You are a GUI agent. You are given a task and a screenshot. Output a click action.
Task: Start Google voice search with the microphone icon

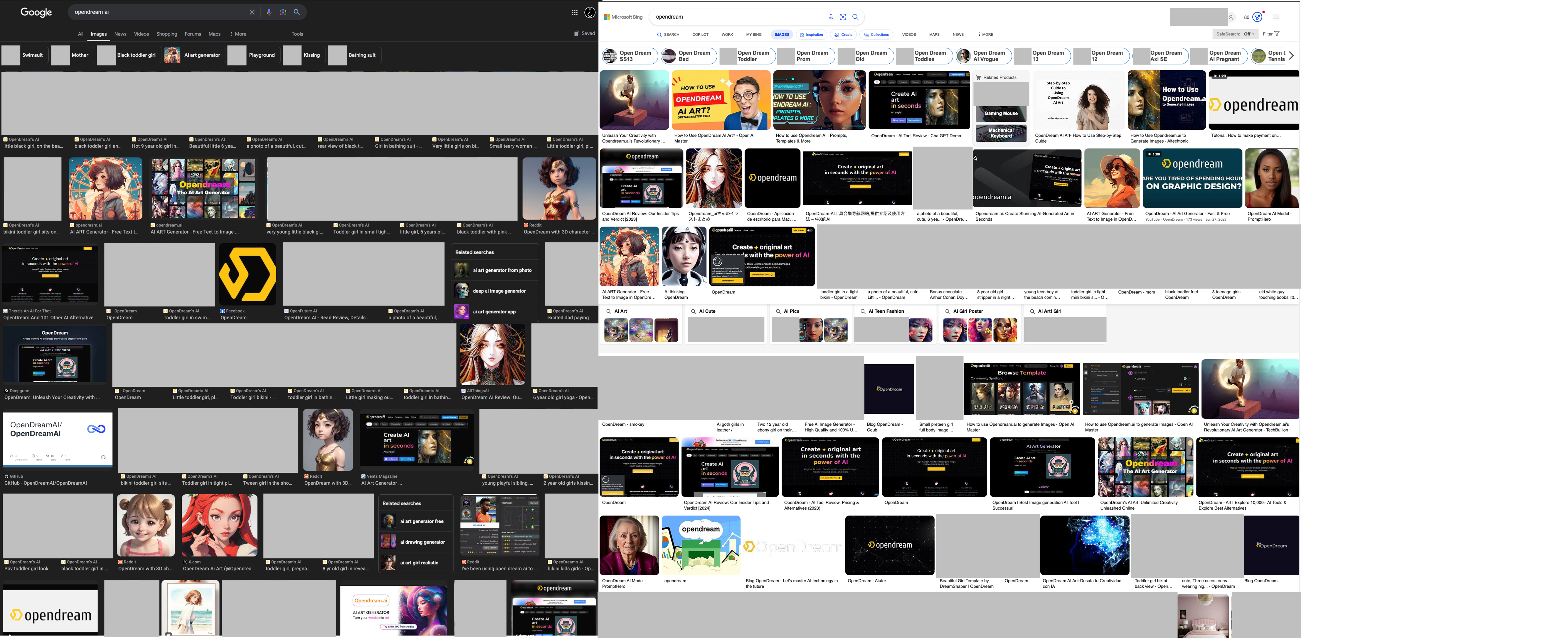(x=269, y=12)
